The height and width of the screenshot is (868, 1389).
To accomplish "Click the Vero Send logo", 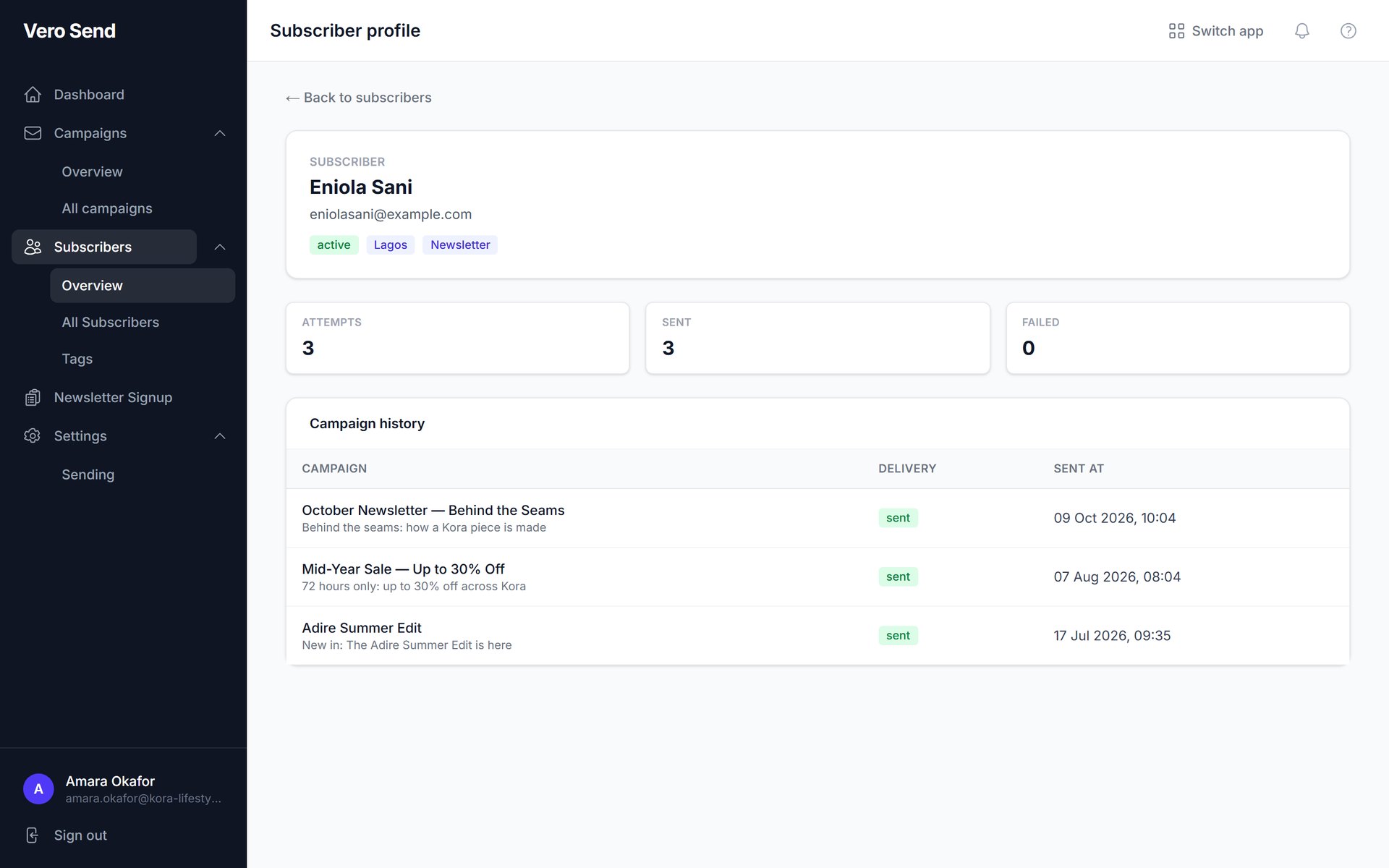I will point(69,30).
